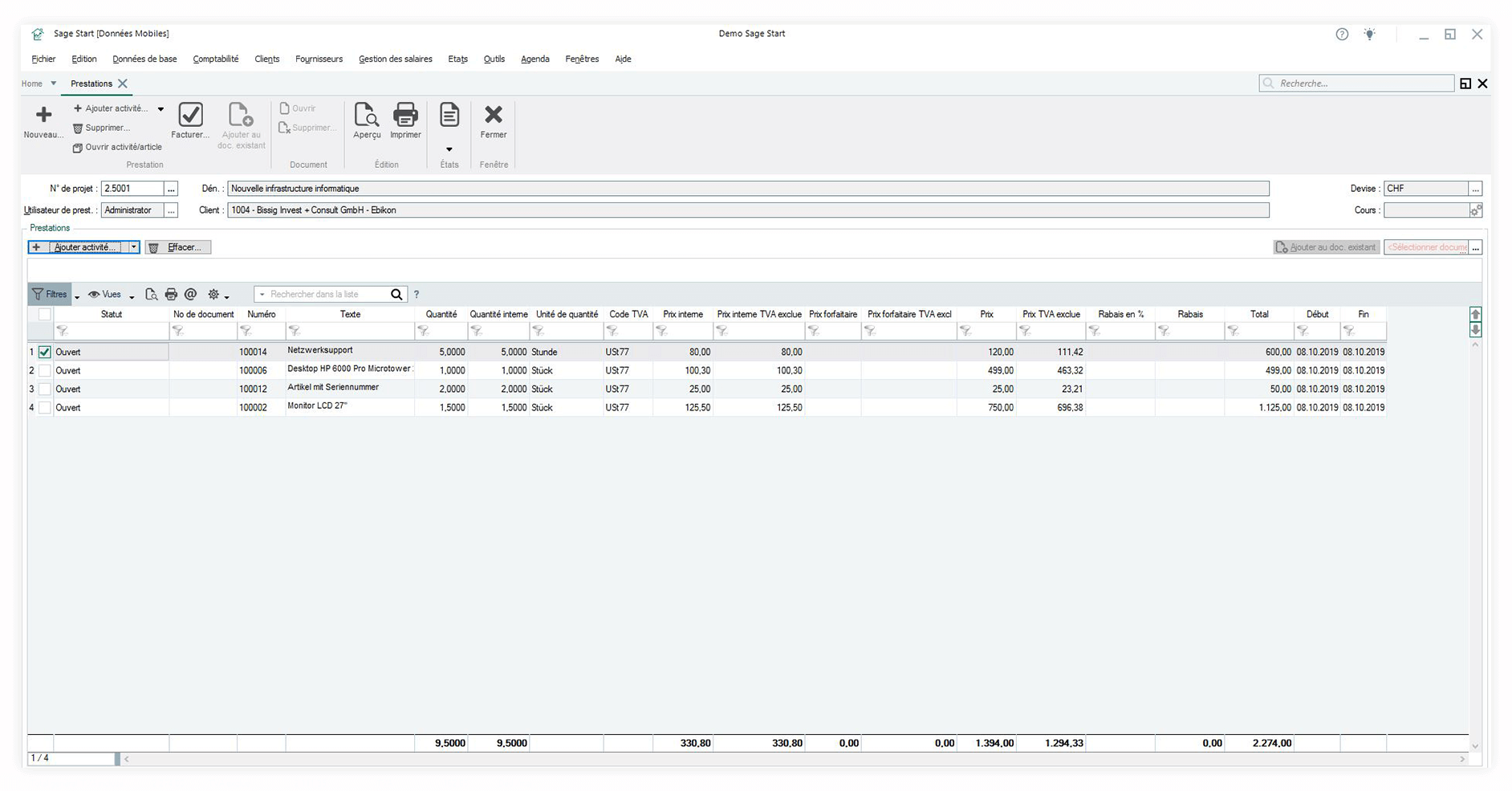1512x791 pixels.
Task: Open the list settings gear icon
Action: (214, 295)
